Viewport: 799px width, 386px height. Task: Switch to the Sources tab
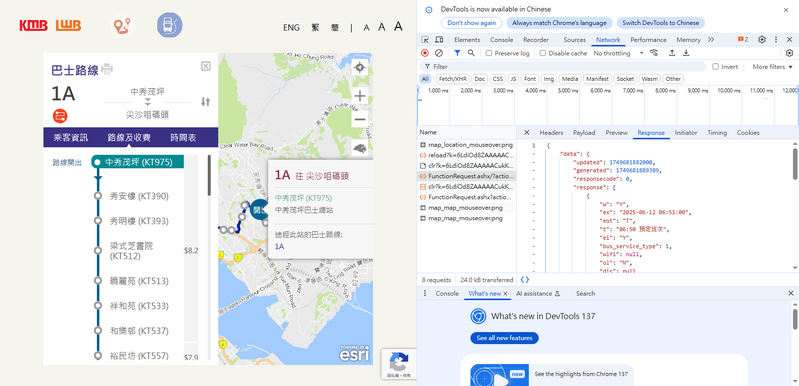(x=574, y=40)
